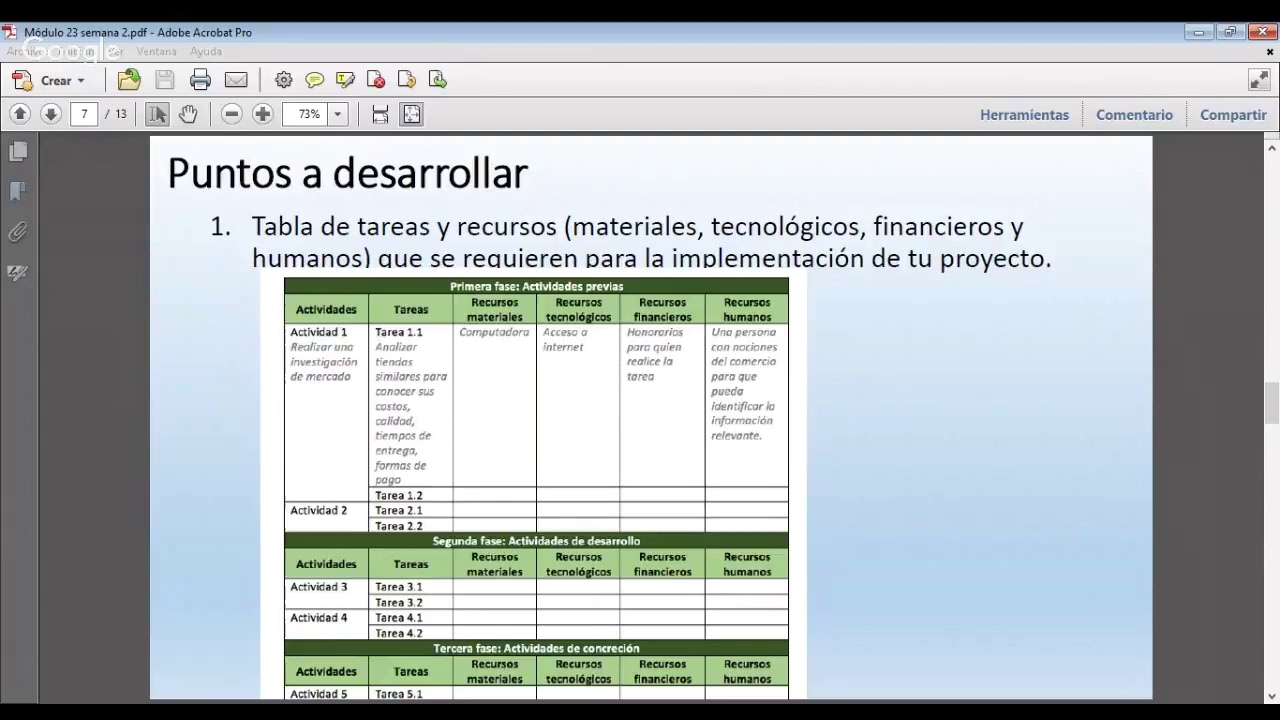Click 'Segunda fase: Actividades de desarrollo' header
Viewport: 1280px width, 720px height.
point(536,540)
